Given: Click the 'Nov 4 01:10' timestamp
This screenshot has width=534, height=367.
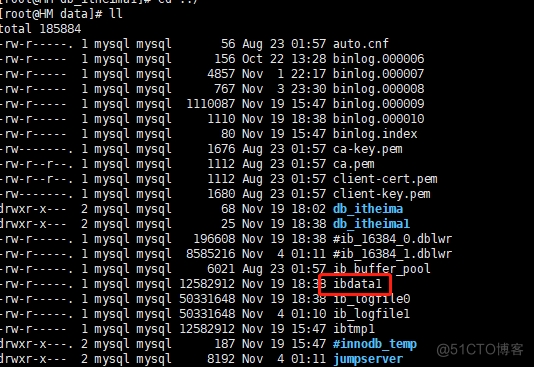Looking at the screenshot, I should 284,314.
